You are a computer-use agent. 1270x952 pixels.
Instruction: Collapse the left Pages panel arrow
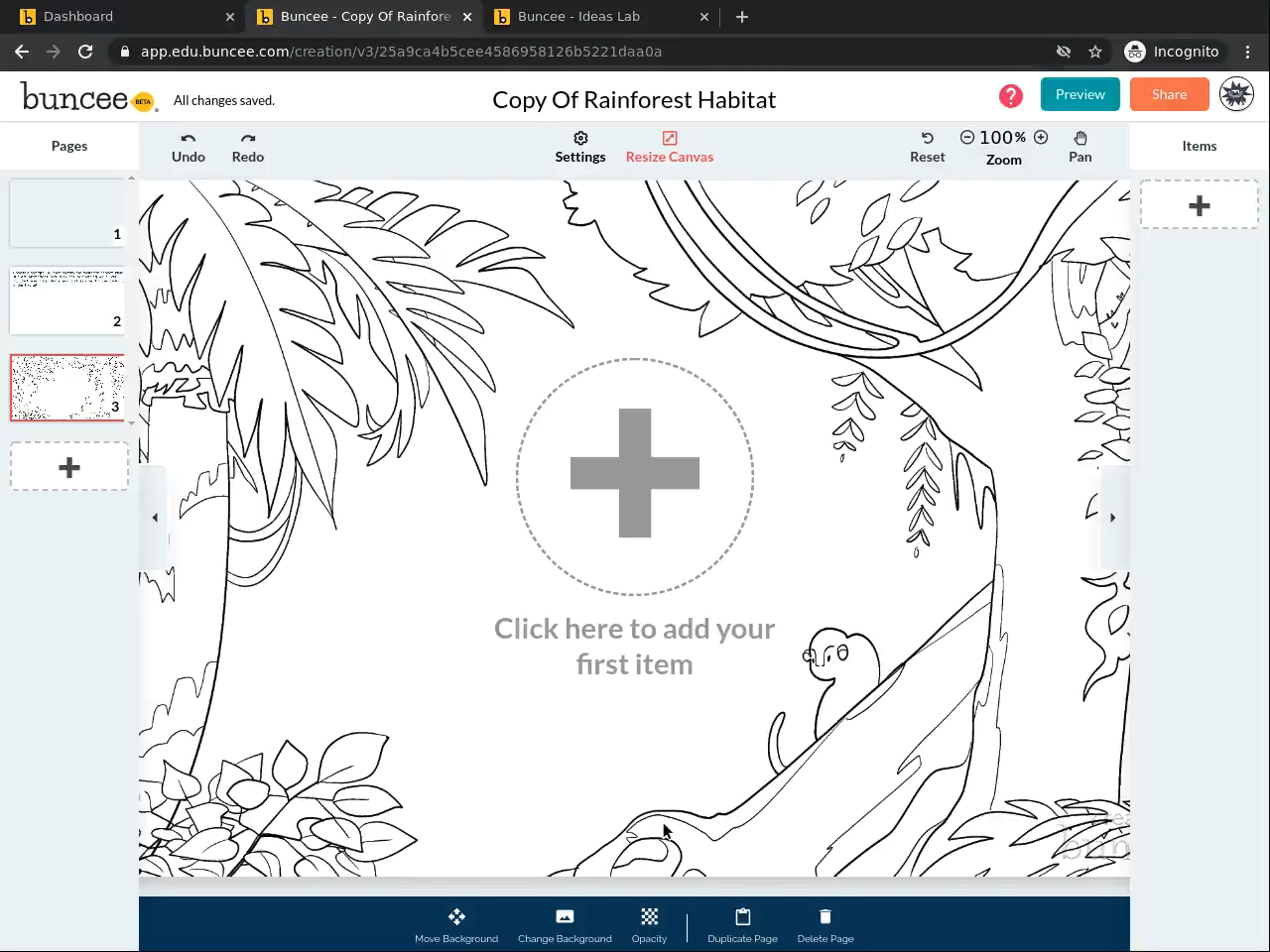(x=155, y=517)
